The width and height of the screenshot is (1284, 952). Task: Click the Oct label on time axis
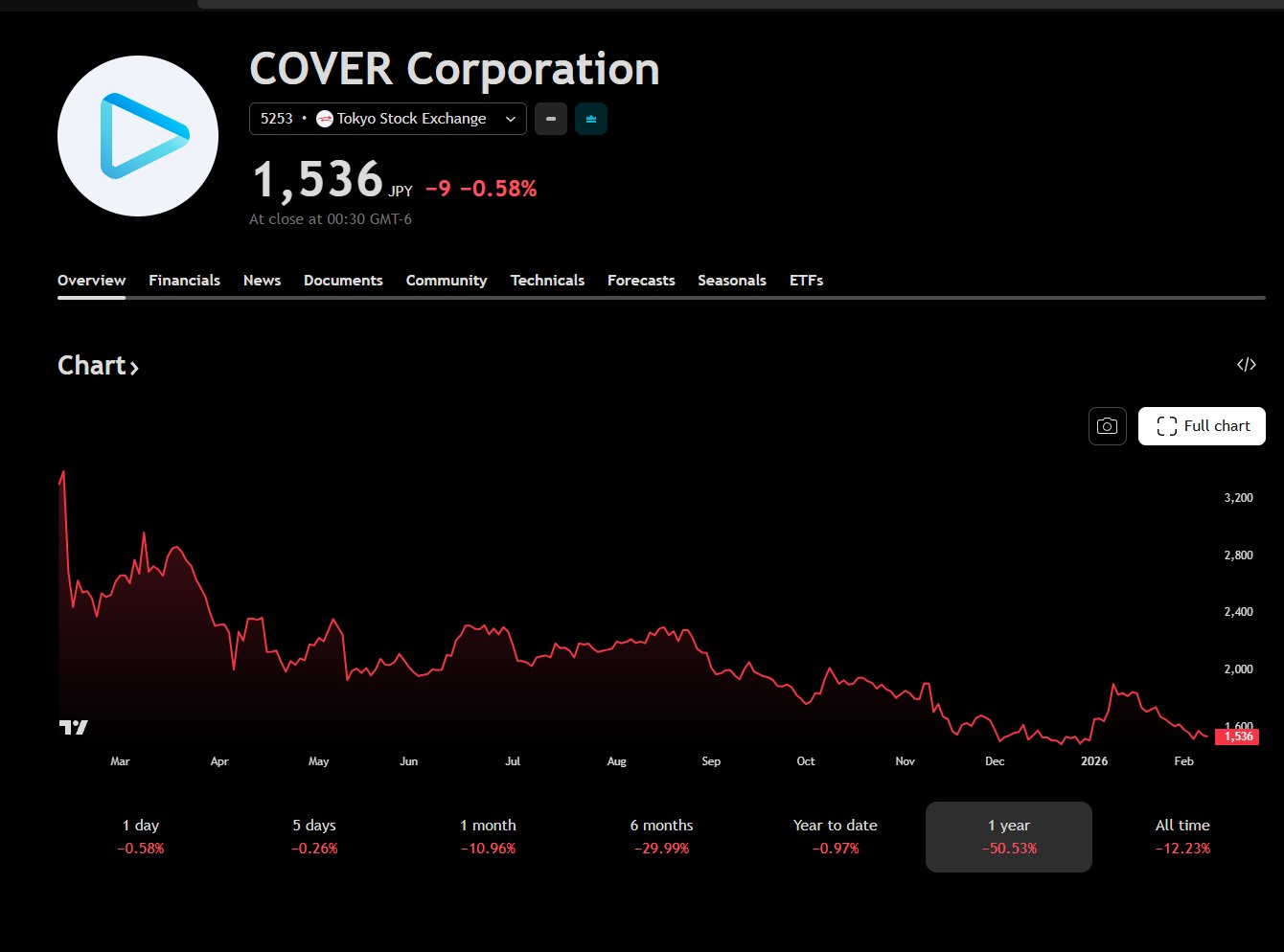pos(806,761)
